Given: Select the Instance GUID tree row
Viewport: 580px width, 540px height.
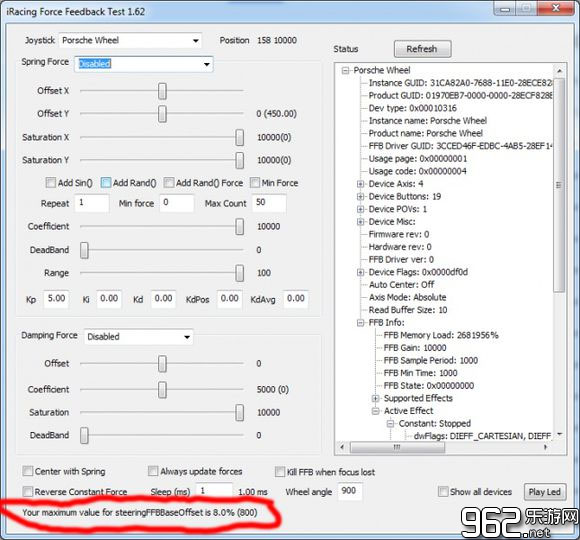Looking at the screenshot, I should pos(461,83).
